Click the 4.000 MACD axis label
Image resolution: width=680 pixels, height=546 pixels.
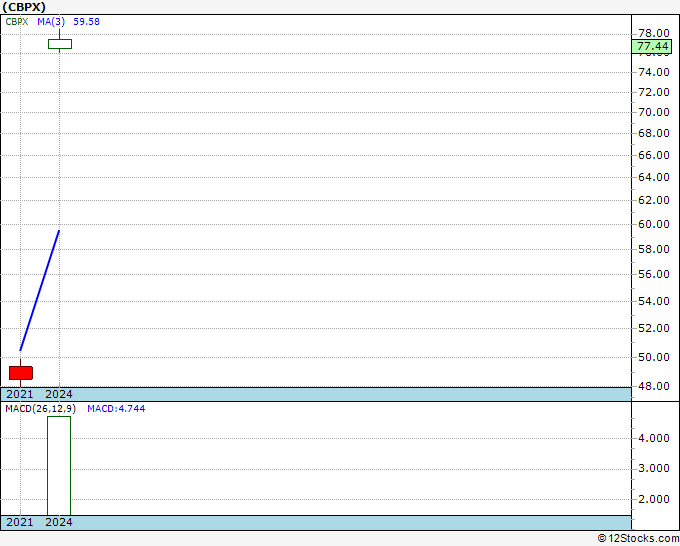tap(654, 438)
